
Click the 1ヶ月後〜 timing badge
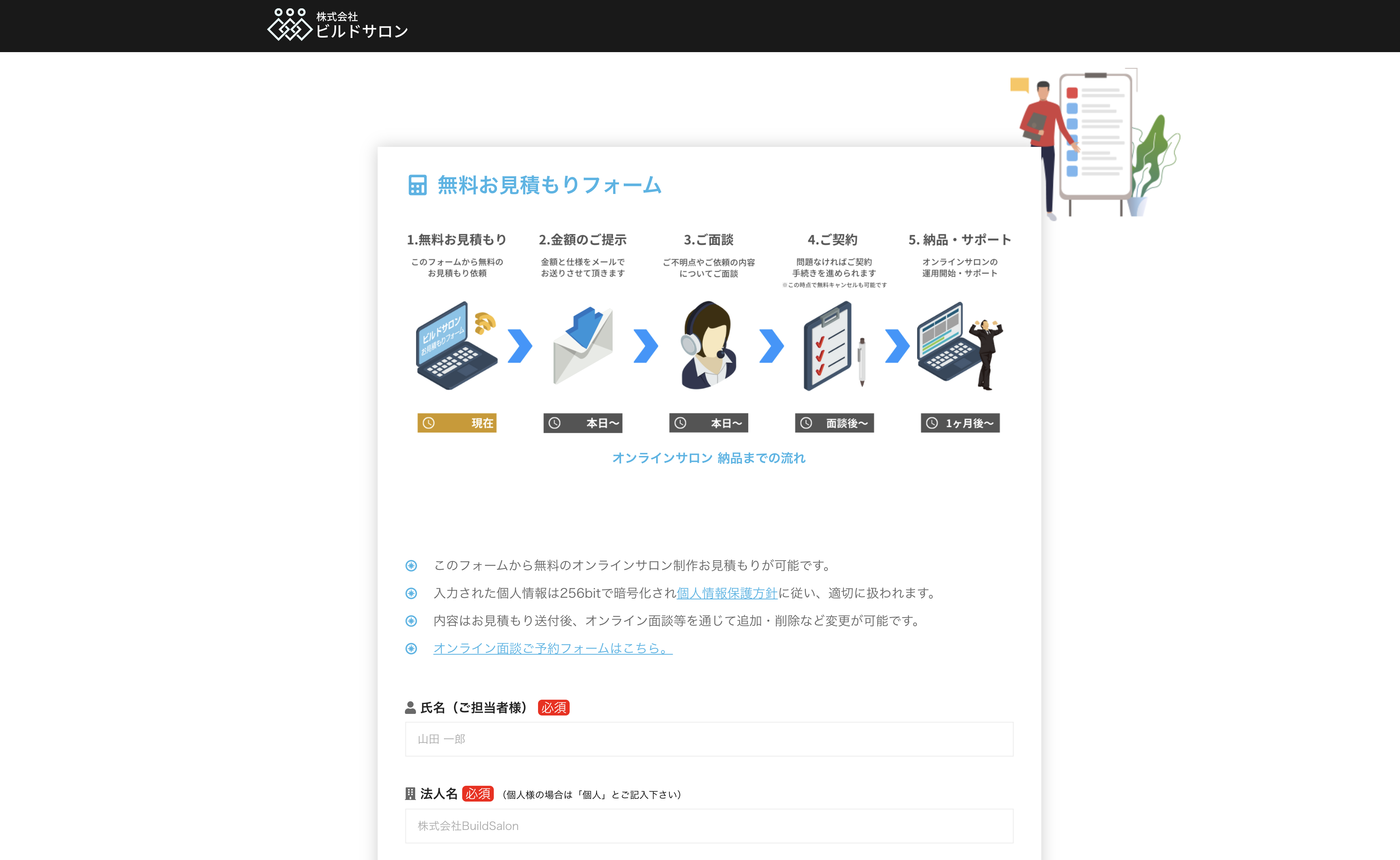coord(961,423)
